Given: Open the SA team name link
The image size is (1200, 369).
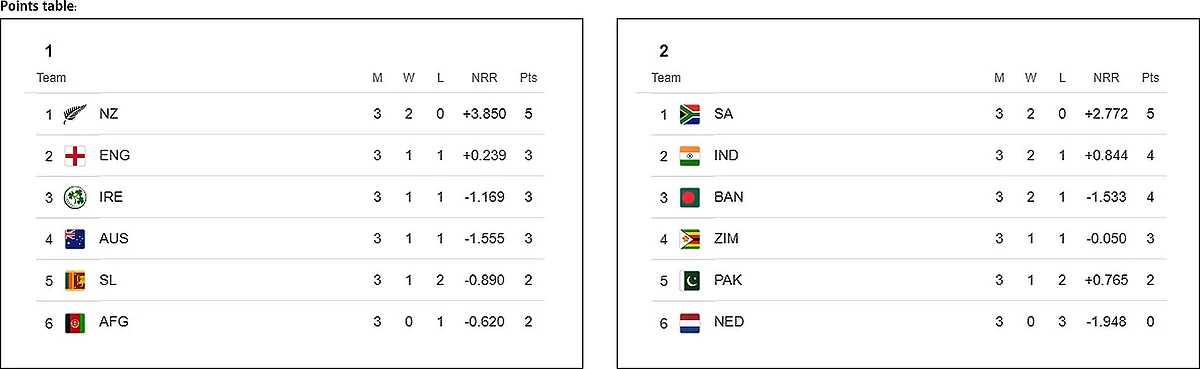Looking at the screenshot, I should coord(724,114).
